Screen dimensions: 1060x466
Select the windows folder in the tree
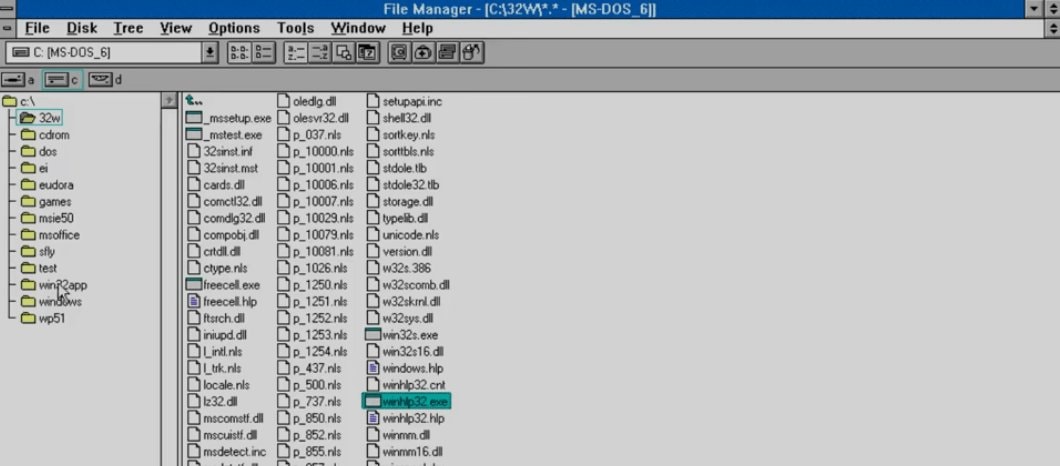click(x=59, y=302)
